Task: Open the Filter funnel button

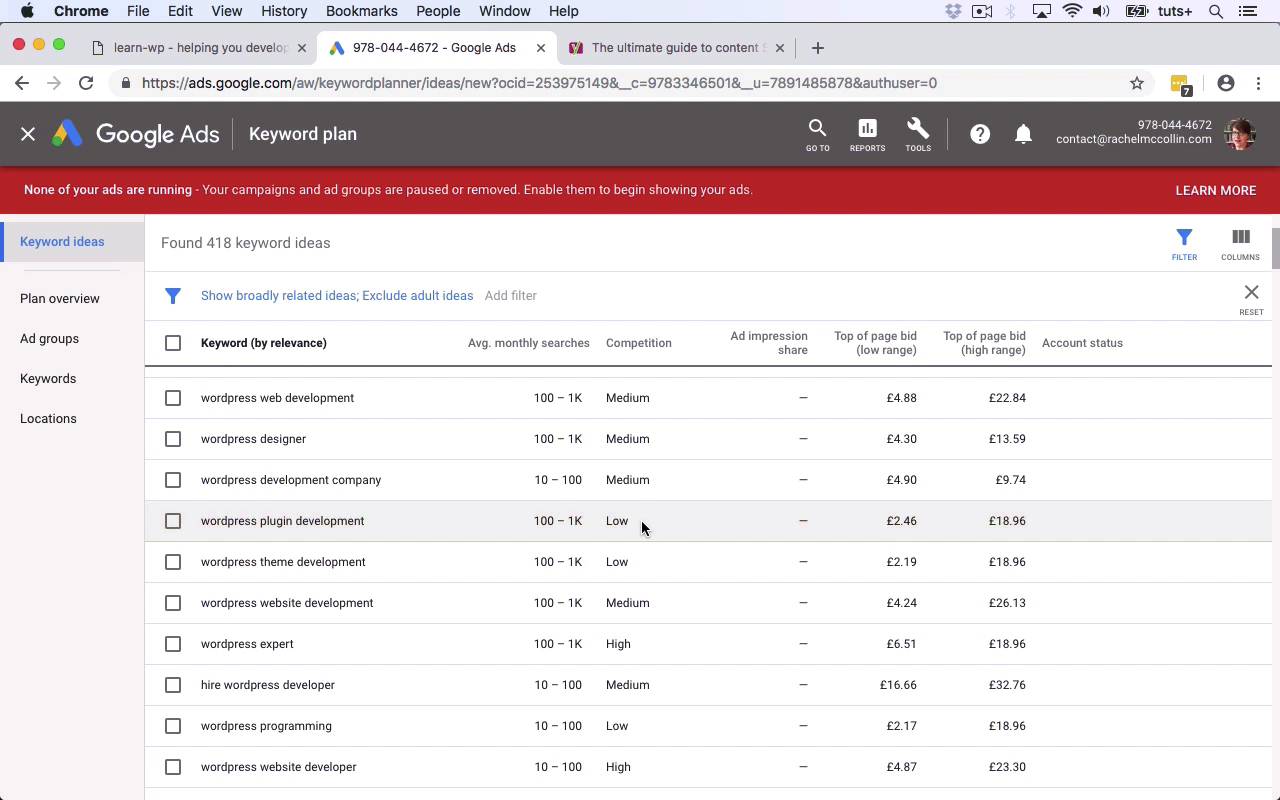Action: pyautogui.click(x=1184, y=244)
